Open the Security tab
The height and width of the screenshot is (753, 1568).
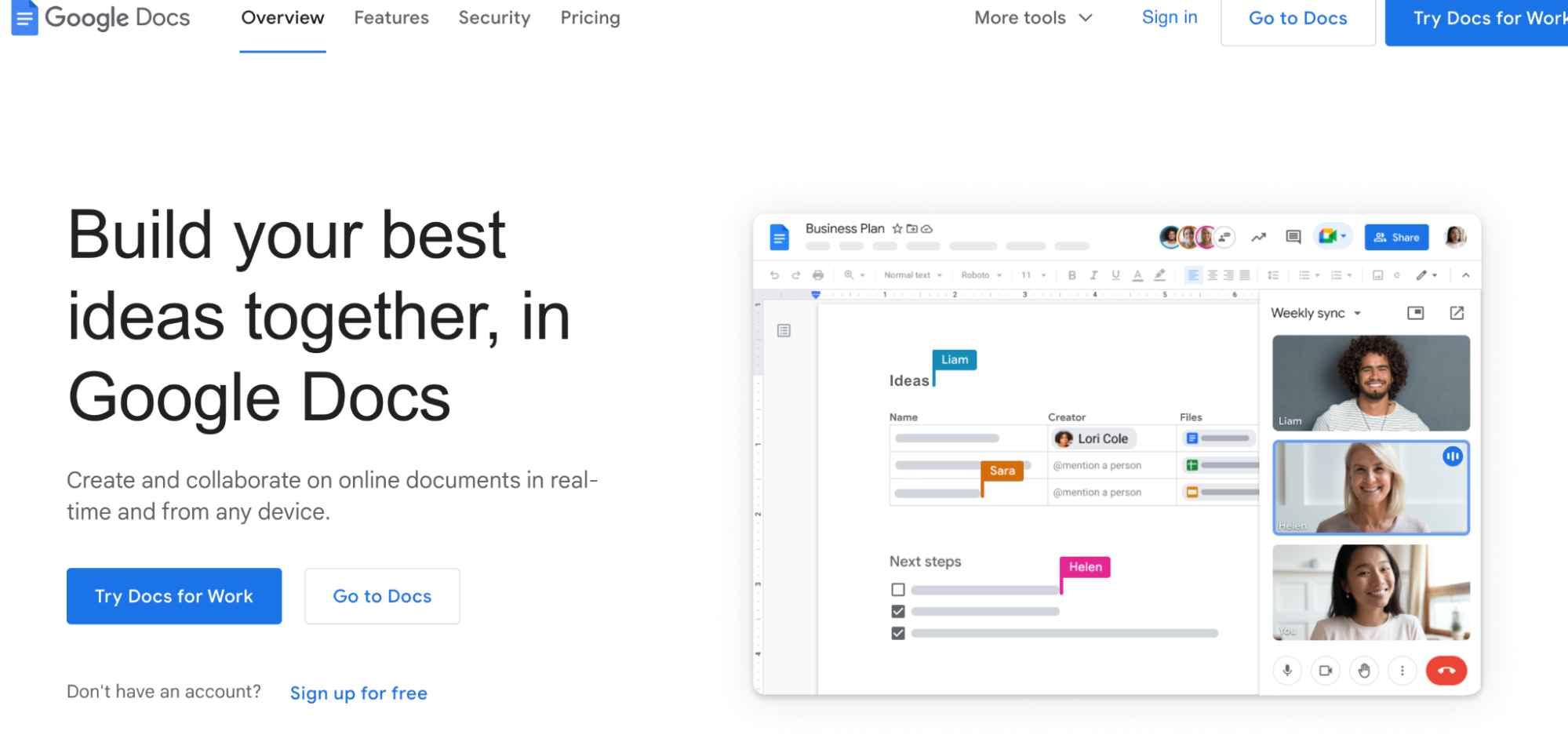coord(494,18)
